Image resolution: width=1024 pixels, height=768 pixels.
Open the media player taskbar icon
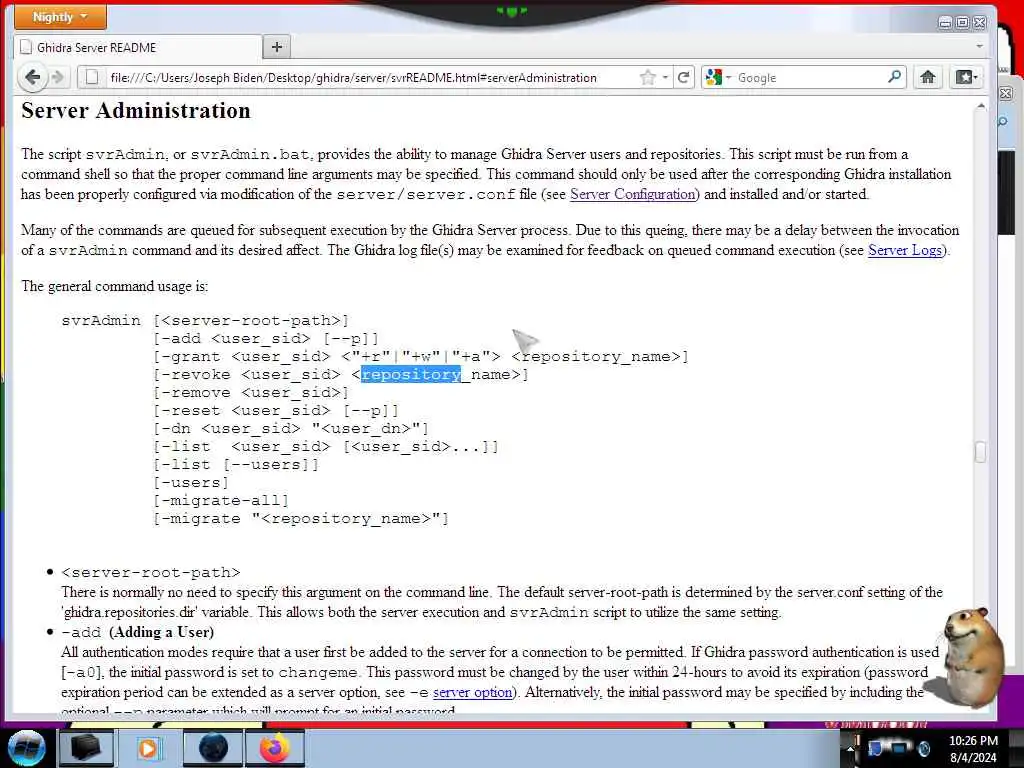[148, 748]
